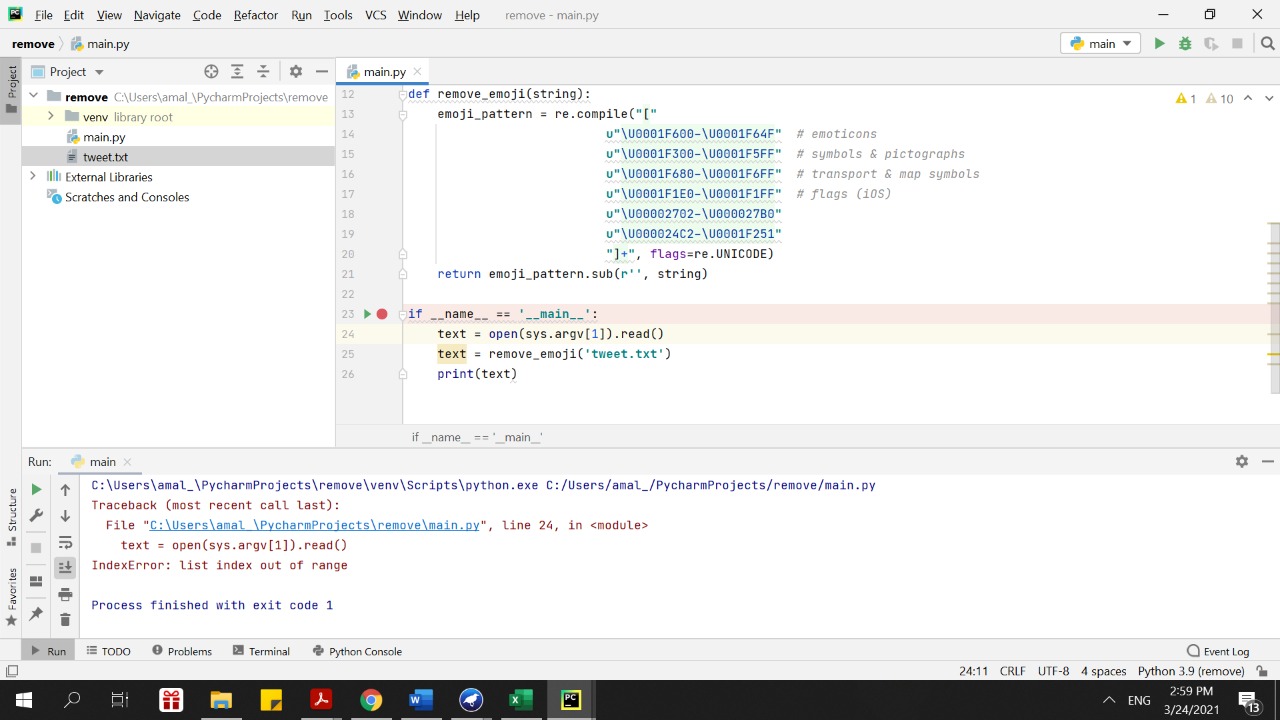Screen dimensions: 1280x720
Task: Open the Refactor menu
Action: [x=255, y=15]
